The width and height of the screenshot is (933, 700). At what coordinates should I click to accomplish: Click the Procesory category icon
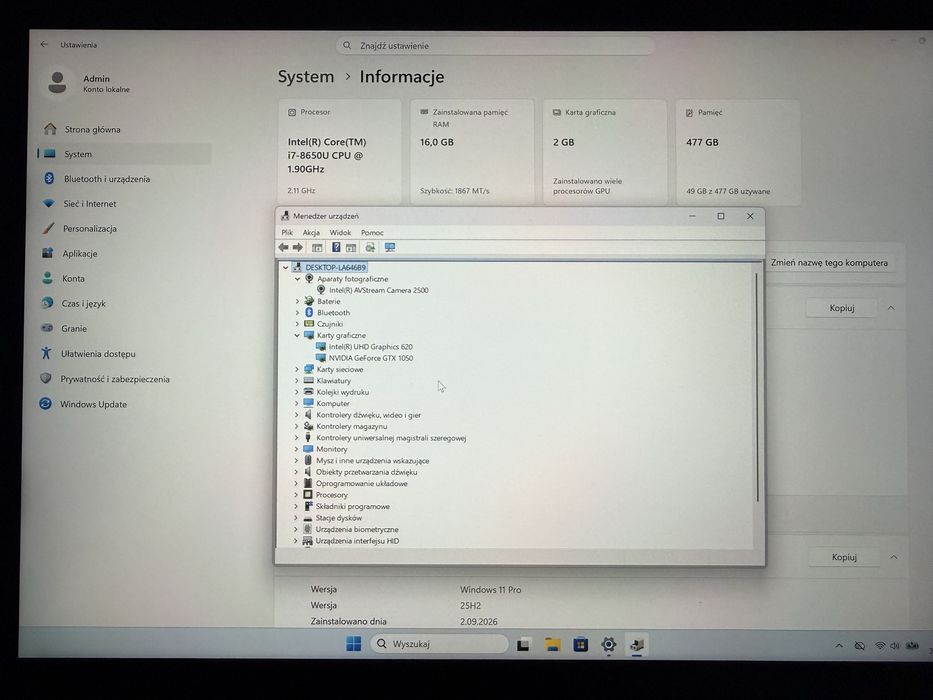click(x=308, y=495)
